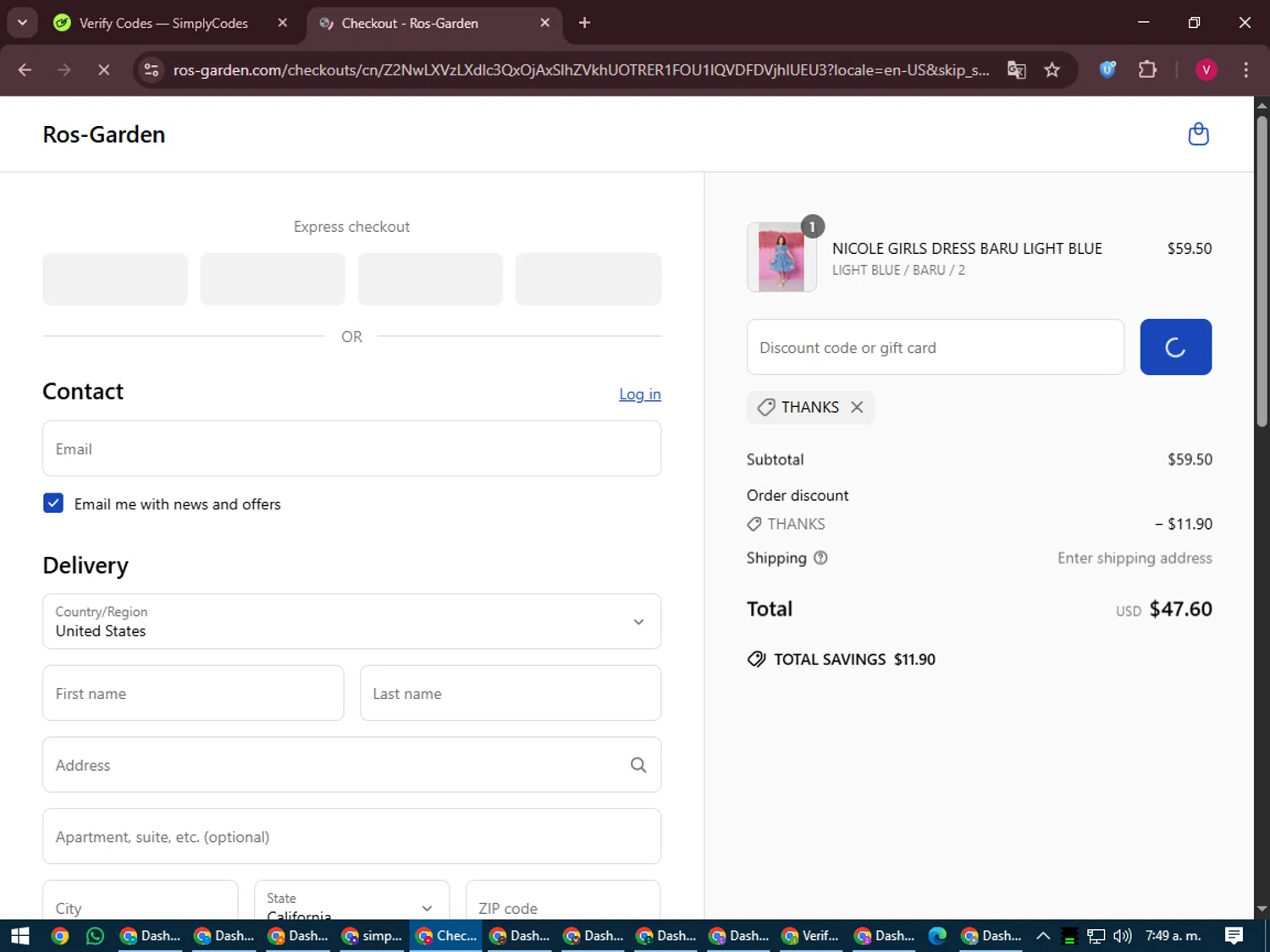Screen dimensions: 1270x952
Task: Click the Log in link
Action: [640, 394]
